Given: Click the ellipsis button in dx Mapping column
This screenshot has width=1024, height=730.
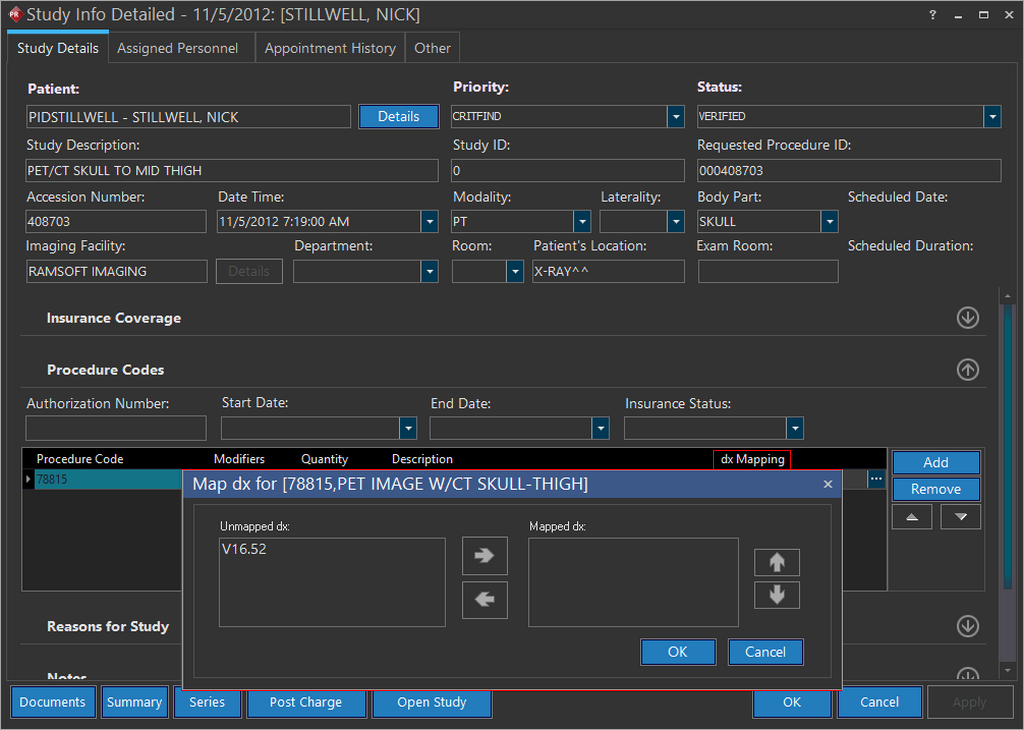Looking at the screenshot, I should 876,480.
